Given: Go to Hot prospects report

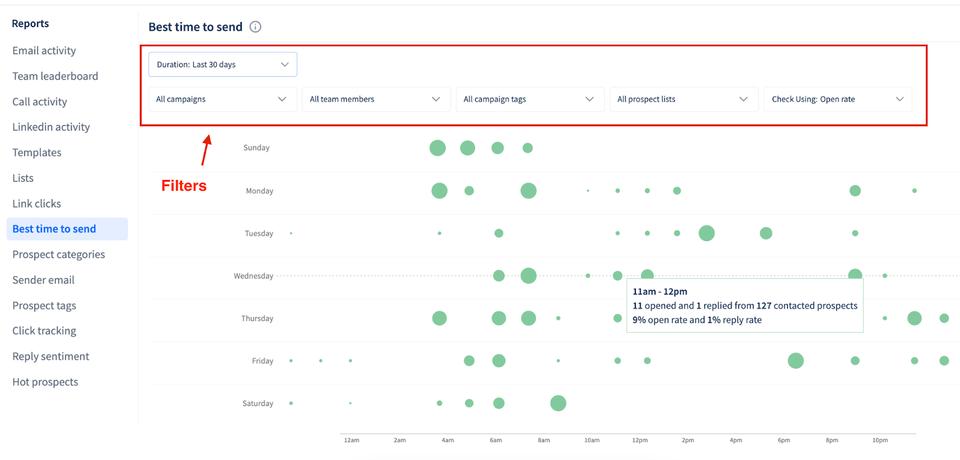Looking at the screenshot, I should click(45, 382).
